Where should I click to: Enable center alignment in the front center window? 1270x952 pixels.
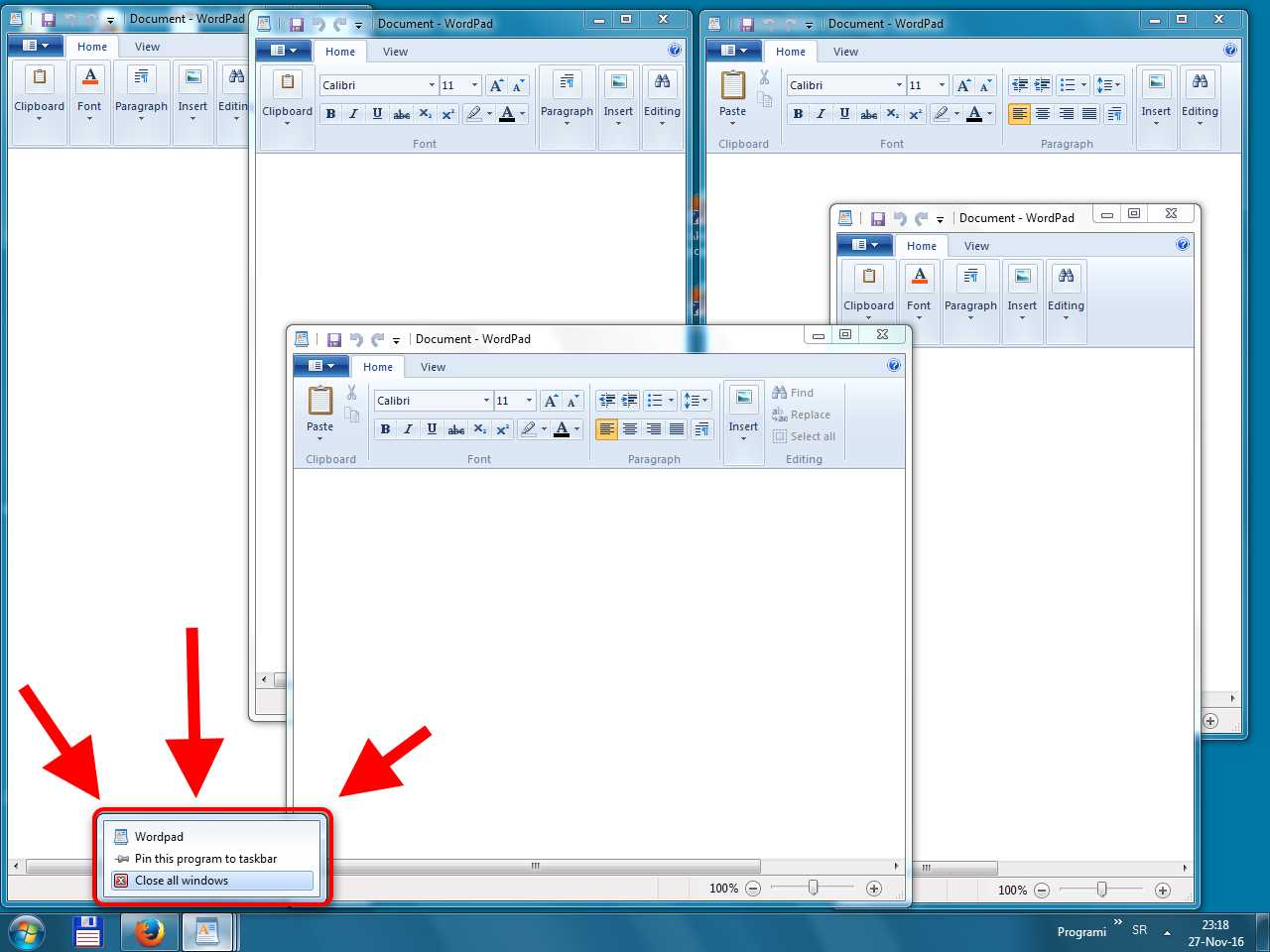click(630, 429)
